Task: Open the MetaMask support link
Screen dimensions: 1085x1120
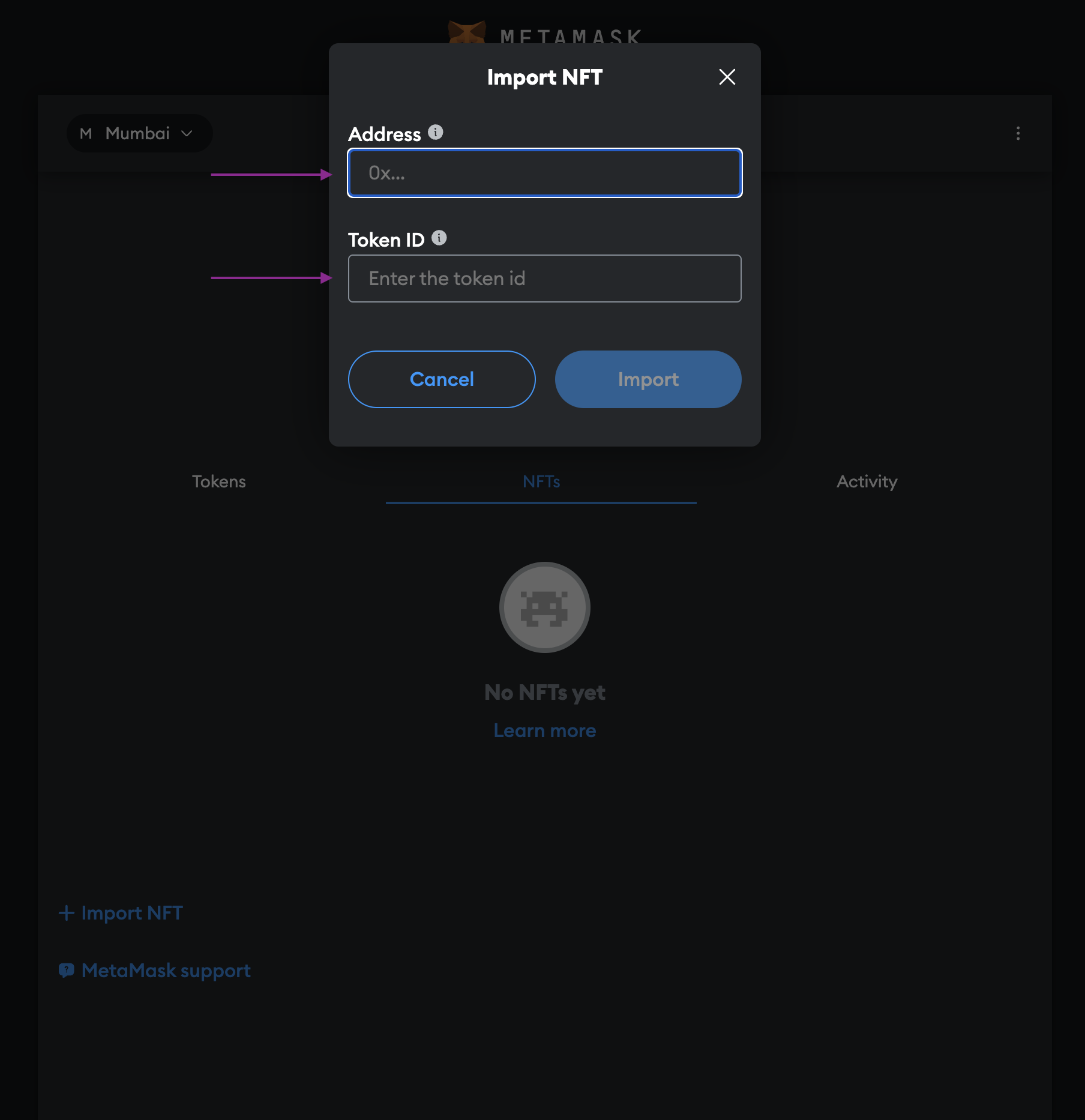Action: (x=166, y=971)
